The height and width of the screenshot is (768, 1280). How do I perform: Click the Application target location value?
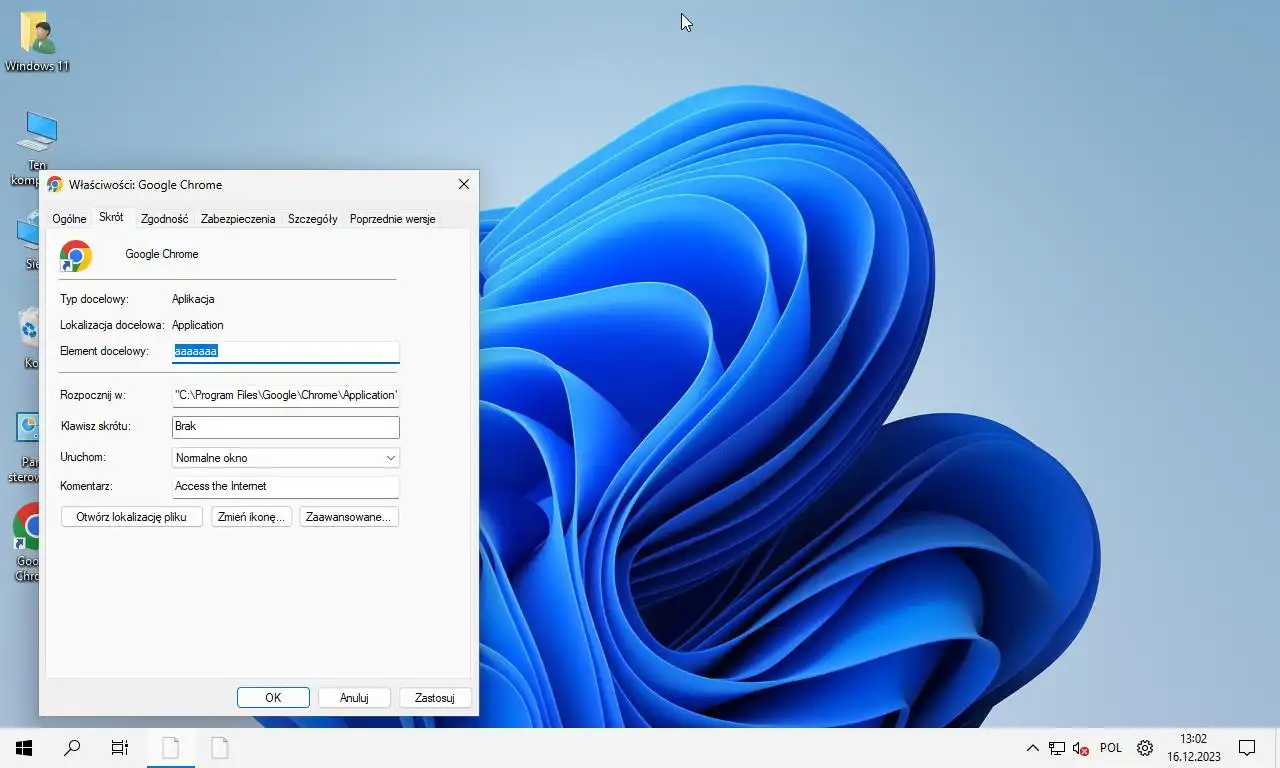pos(198,325)
